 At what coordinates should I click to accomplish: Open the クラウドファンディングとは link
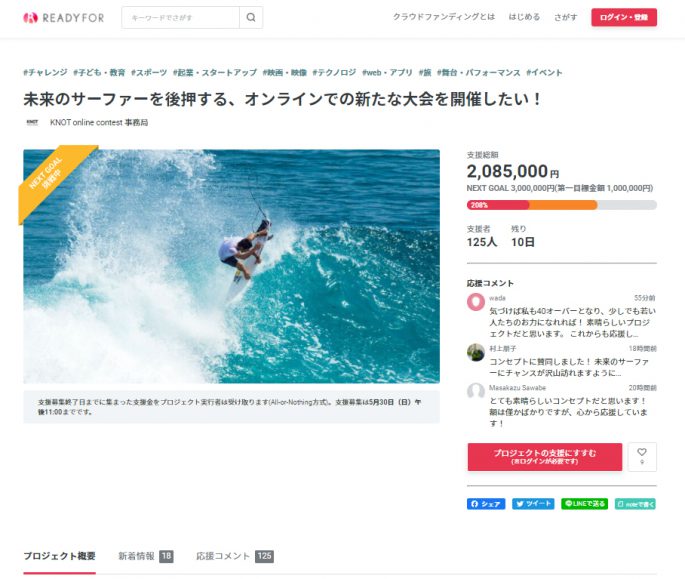444,17
